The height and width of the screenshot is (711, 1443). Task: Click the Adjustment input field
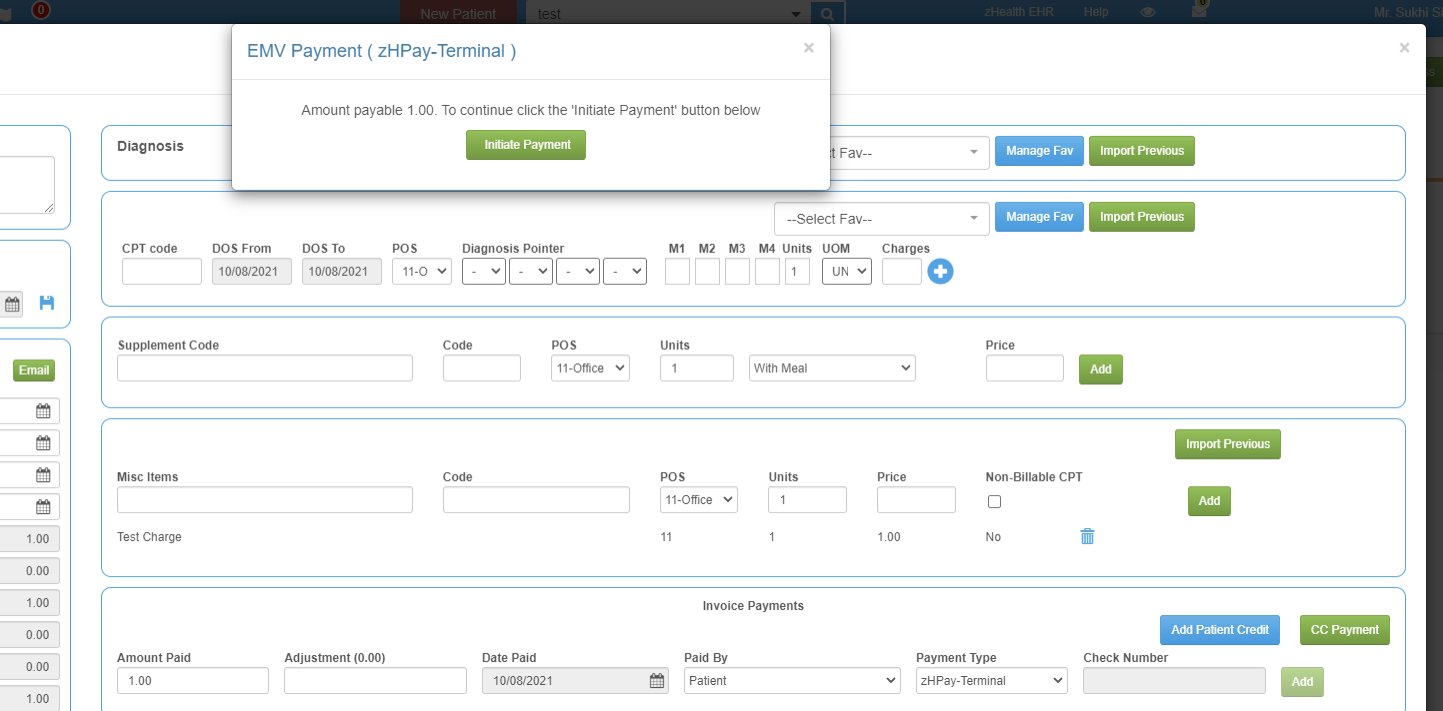click(375, 680)
